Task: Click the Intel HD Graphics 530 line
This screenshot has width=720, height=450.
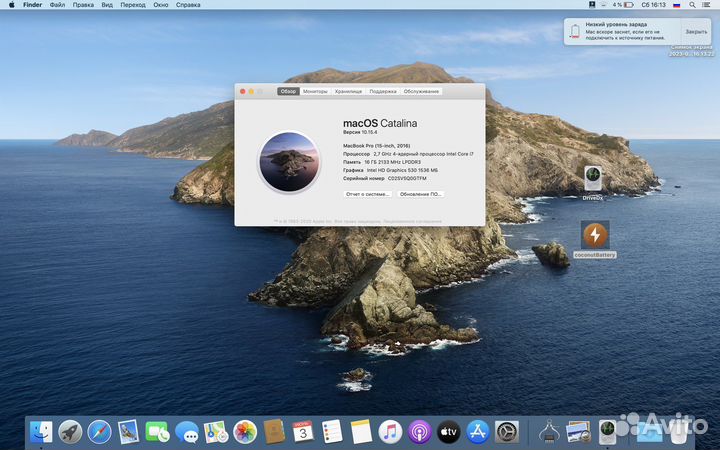Action: [x=390, y=170]
